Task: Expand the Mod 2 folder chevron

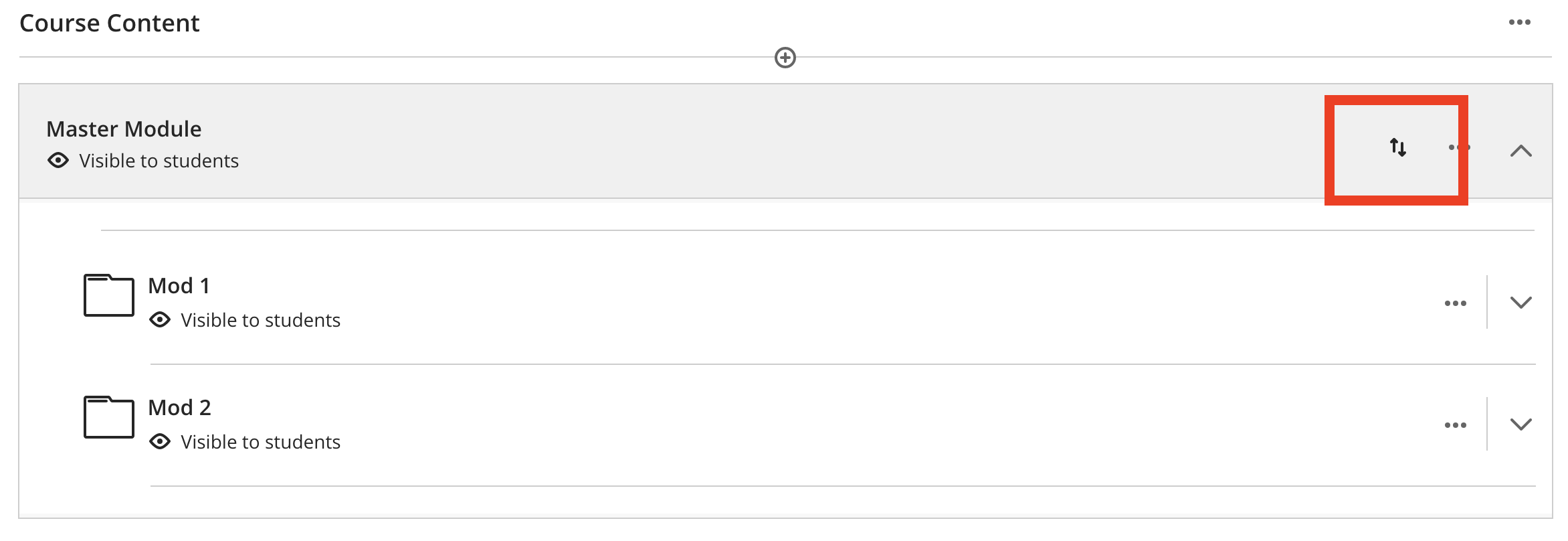Action: tap(1521, 424)
